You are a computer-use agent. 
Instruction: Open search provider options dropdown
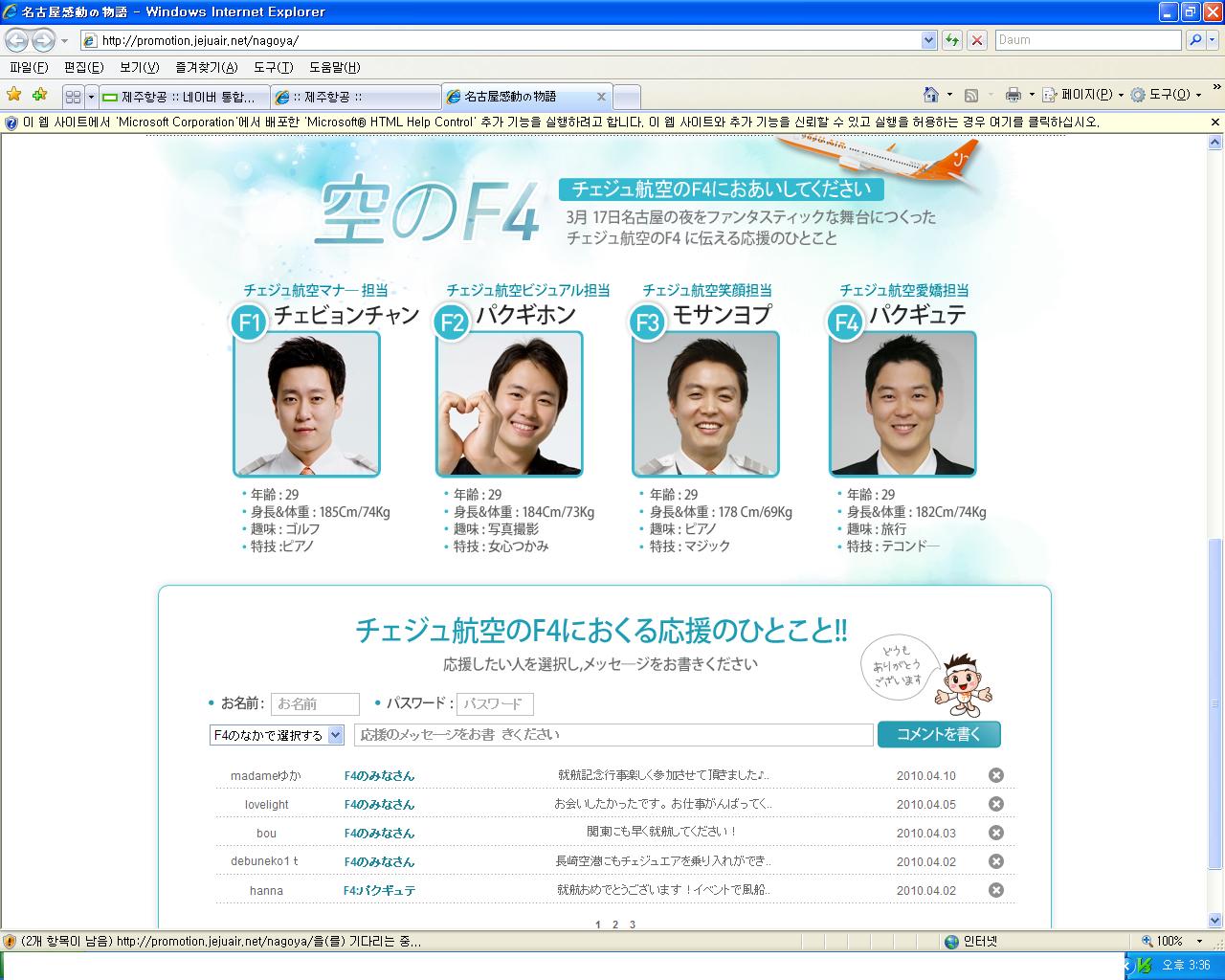(x=1212, y=40)
